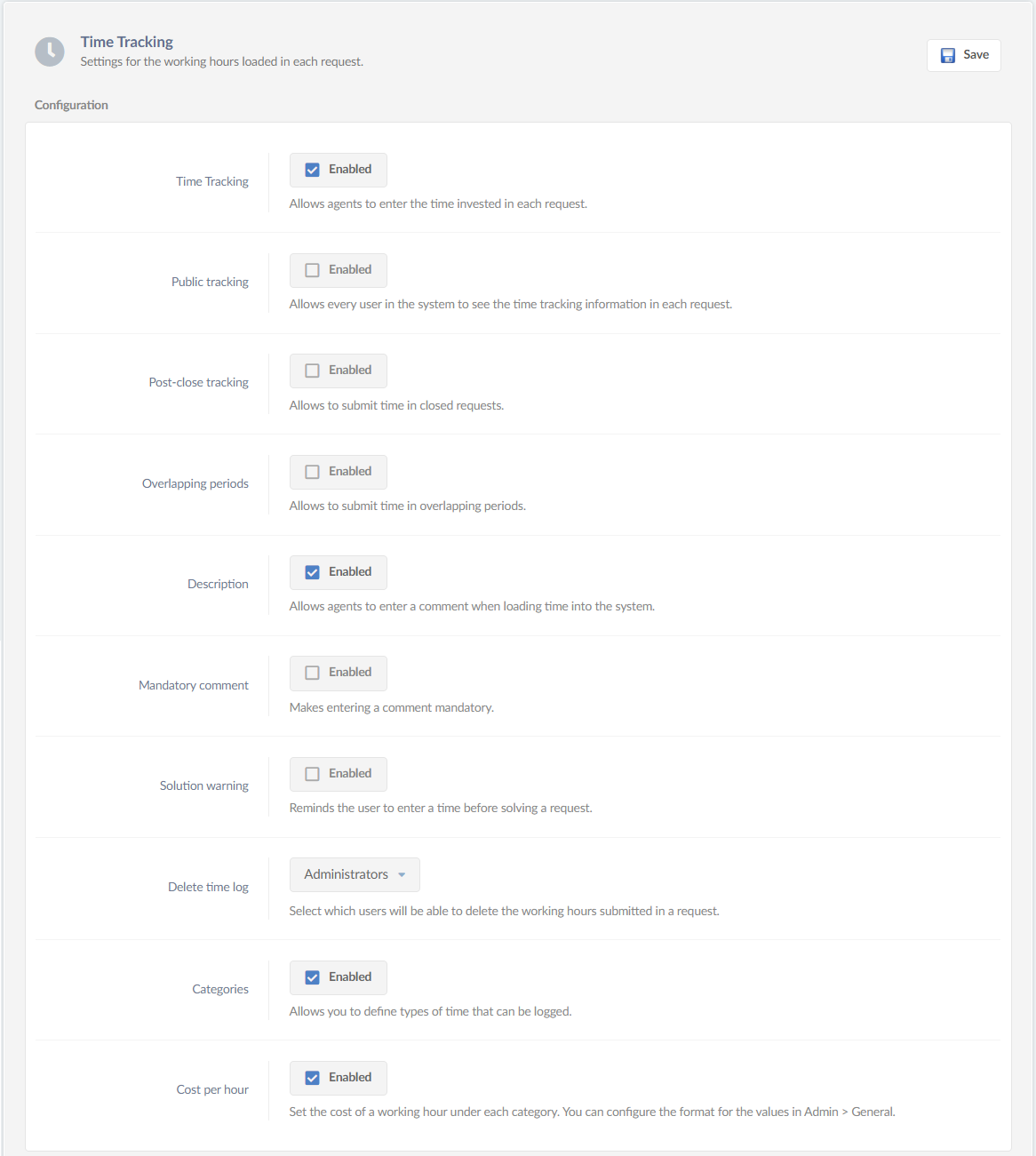Viewport: 1036px width, 1156px height.
Task: Enable Mandatory comment
Action: (x=312, y=673)
